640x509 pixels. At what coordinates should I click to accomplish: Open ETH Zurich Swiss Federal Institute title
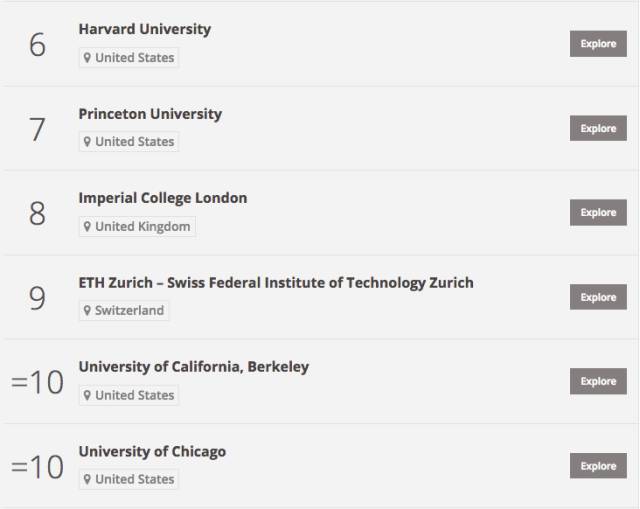[x=276, y=283]
